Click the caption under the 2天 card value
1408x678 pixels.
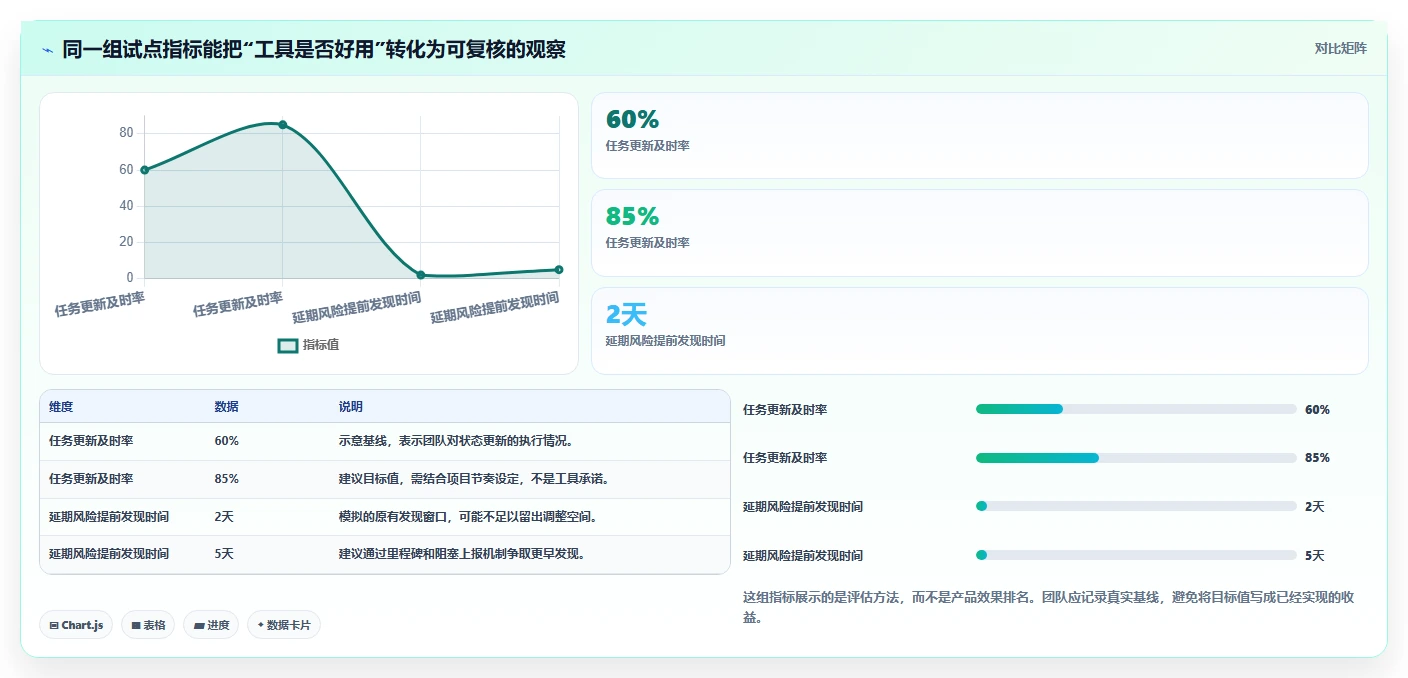pyautogui.click(x=665, y=341)
